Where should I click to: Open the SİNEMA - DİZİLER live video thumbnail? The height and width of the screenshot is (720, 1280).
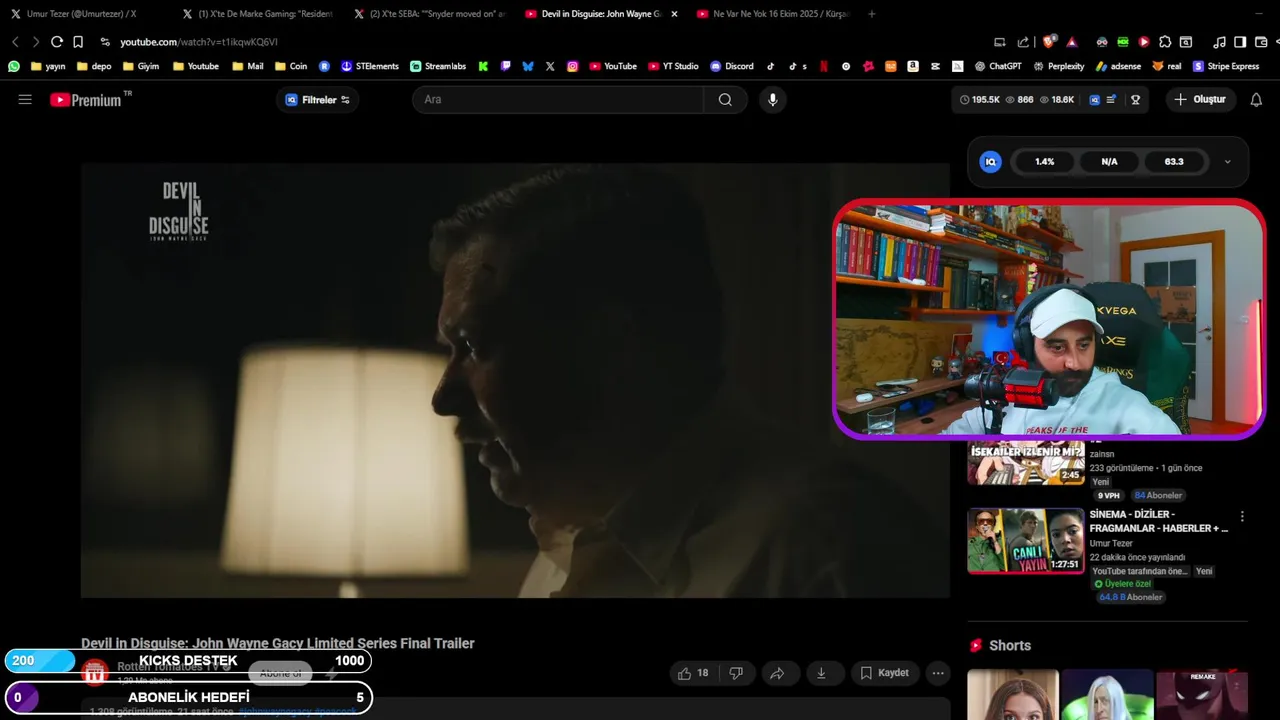1026,541
